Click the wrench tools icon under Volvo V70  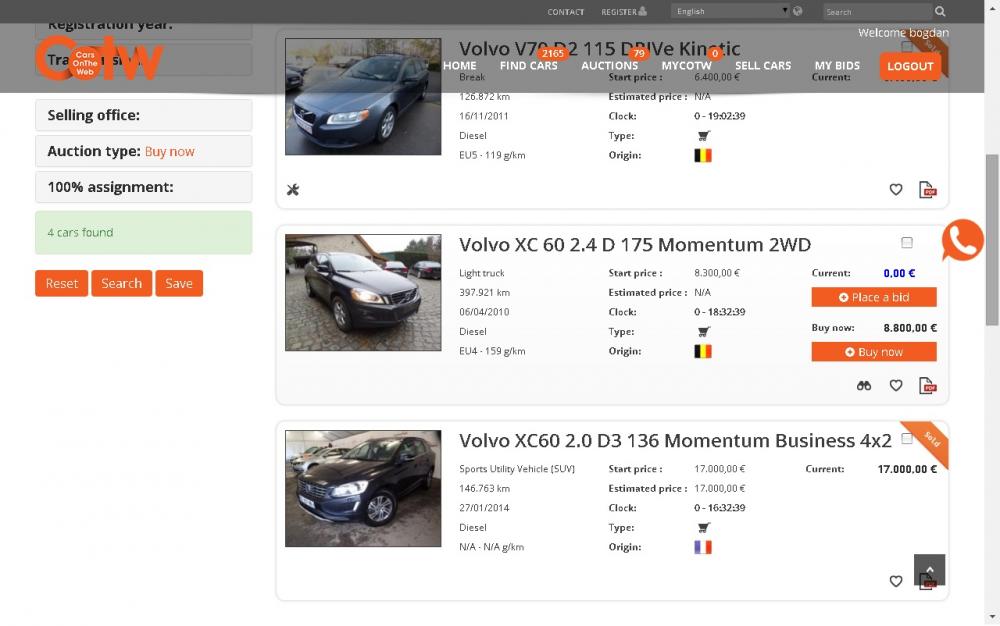pyautogui.click(x=293, y=189)
